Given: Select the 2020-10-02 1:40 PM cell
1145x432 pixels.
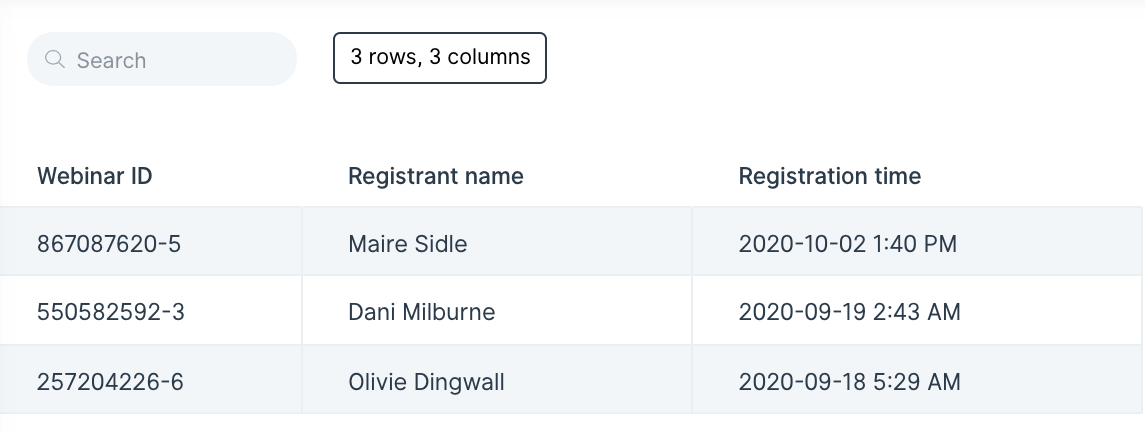Looking at the screenshot, I should [917, 242].
